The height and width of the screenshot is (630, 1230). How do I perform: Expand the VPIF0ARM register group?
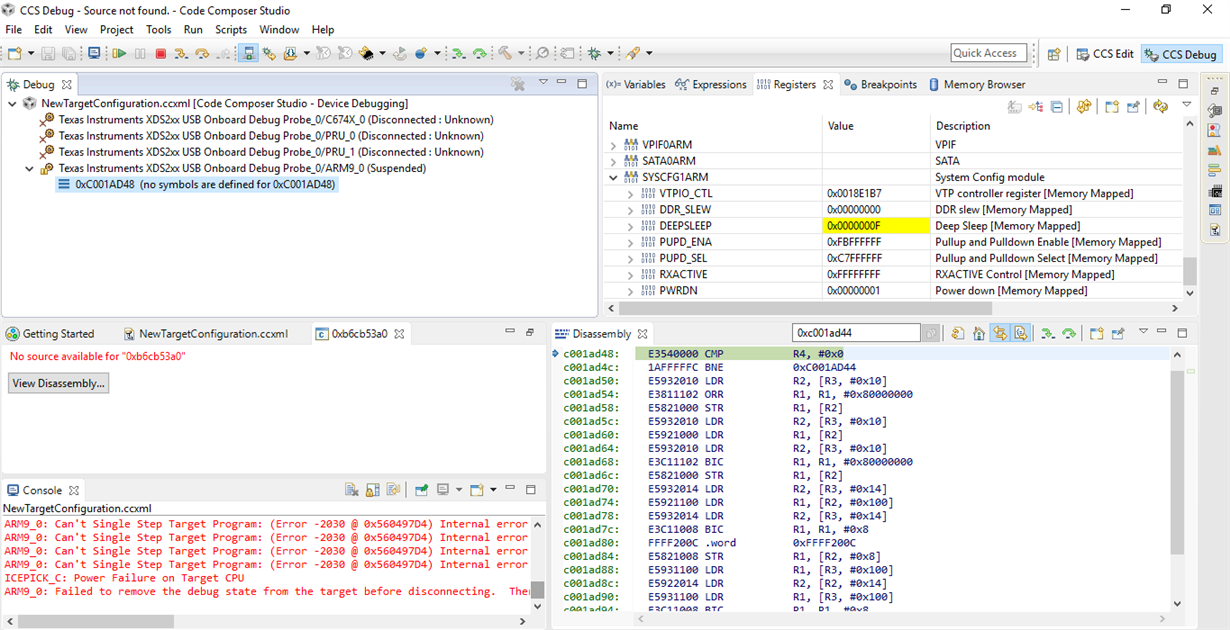[x=614, y=145]
